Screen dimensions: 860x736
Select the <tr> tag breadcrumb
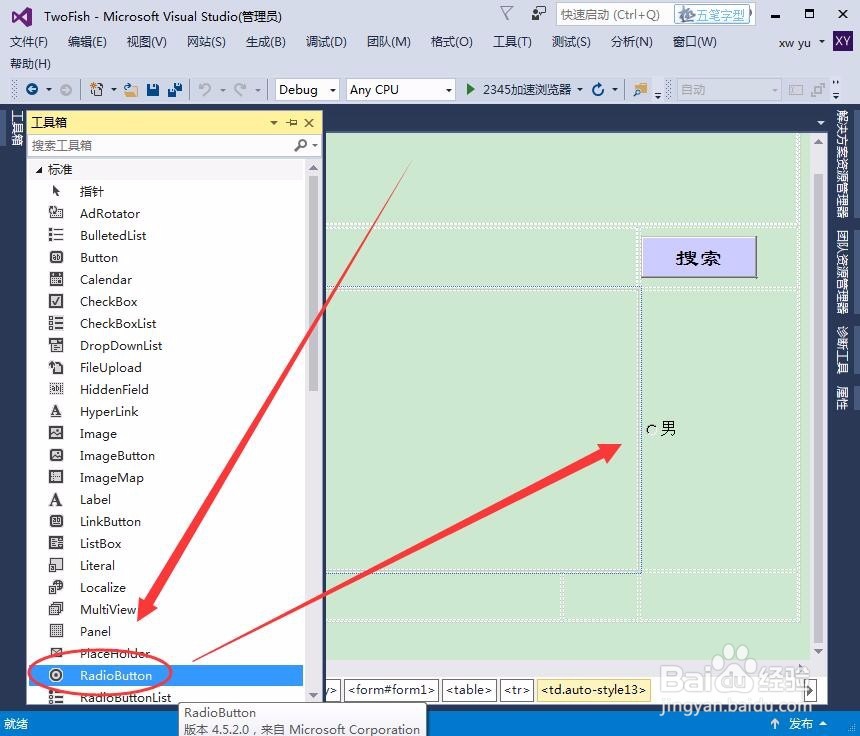517,690
